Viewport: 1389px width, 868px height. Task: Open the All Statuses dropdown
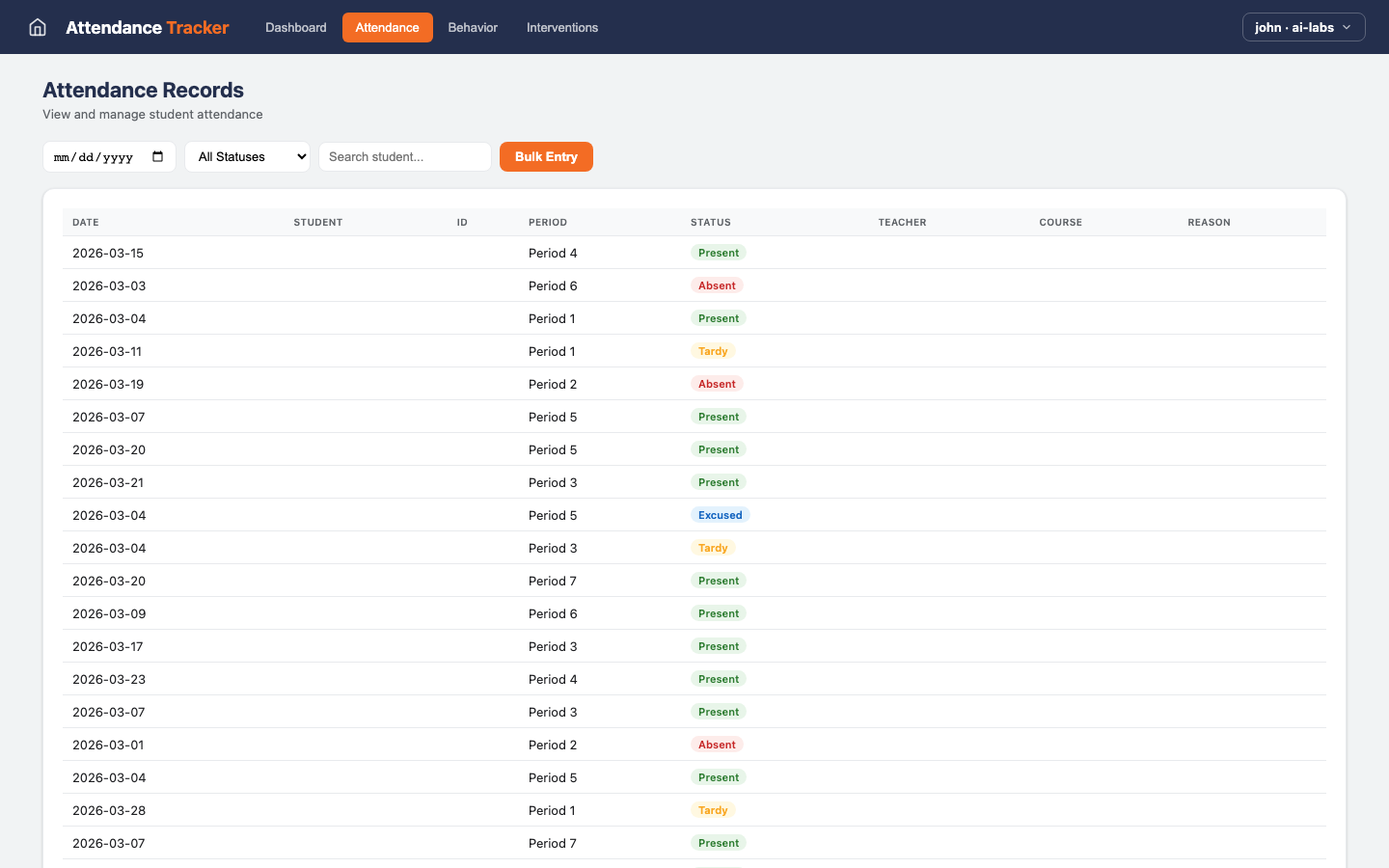[247, 156]
